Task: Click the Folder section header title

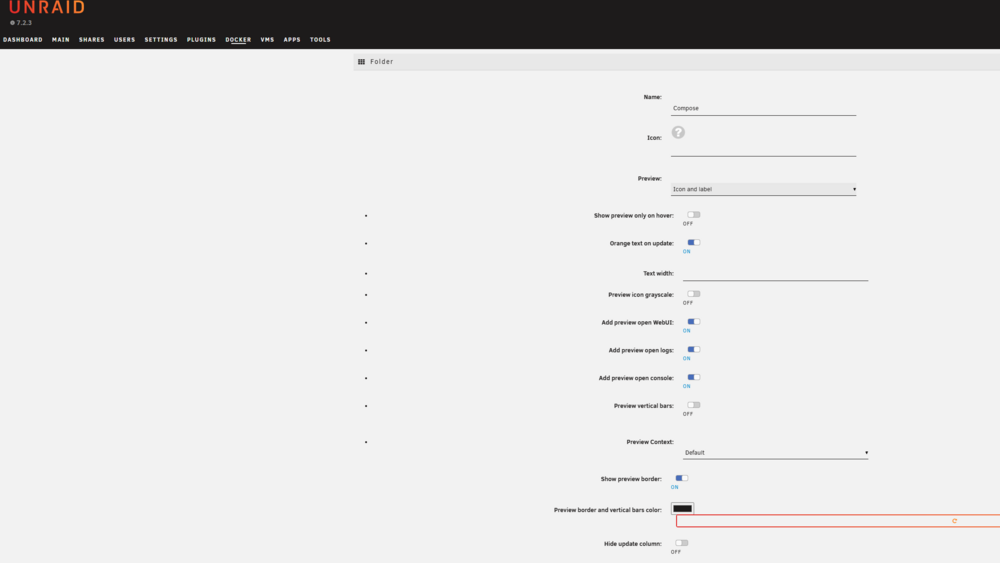Action: click(x=381, y=62)
